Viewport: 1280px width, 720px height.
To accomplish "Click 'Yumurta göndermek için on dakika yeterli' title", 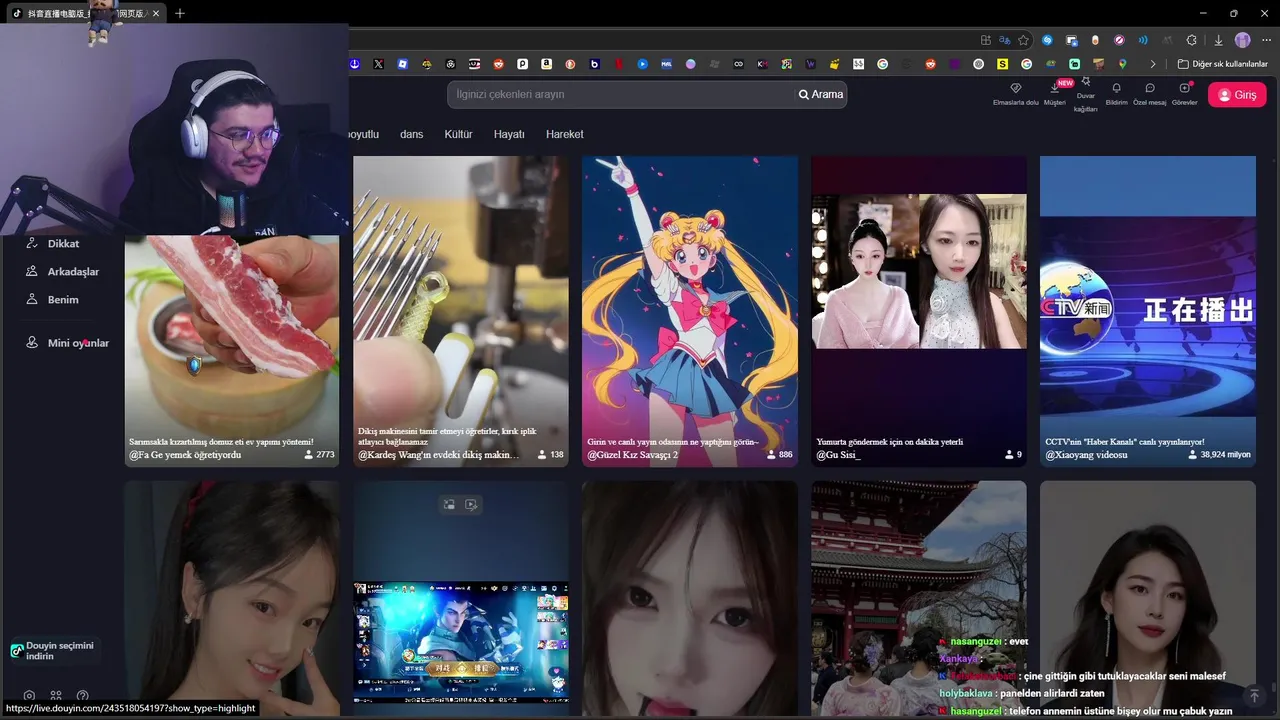I will 889,441.
